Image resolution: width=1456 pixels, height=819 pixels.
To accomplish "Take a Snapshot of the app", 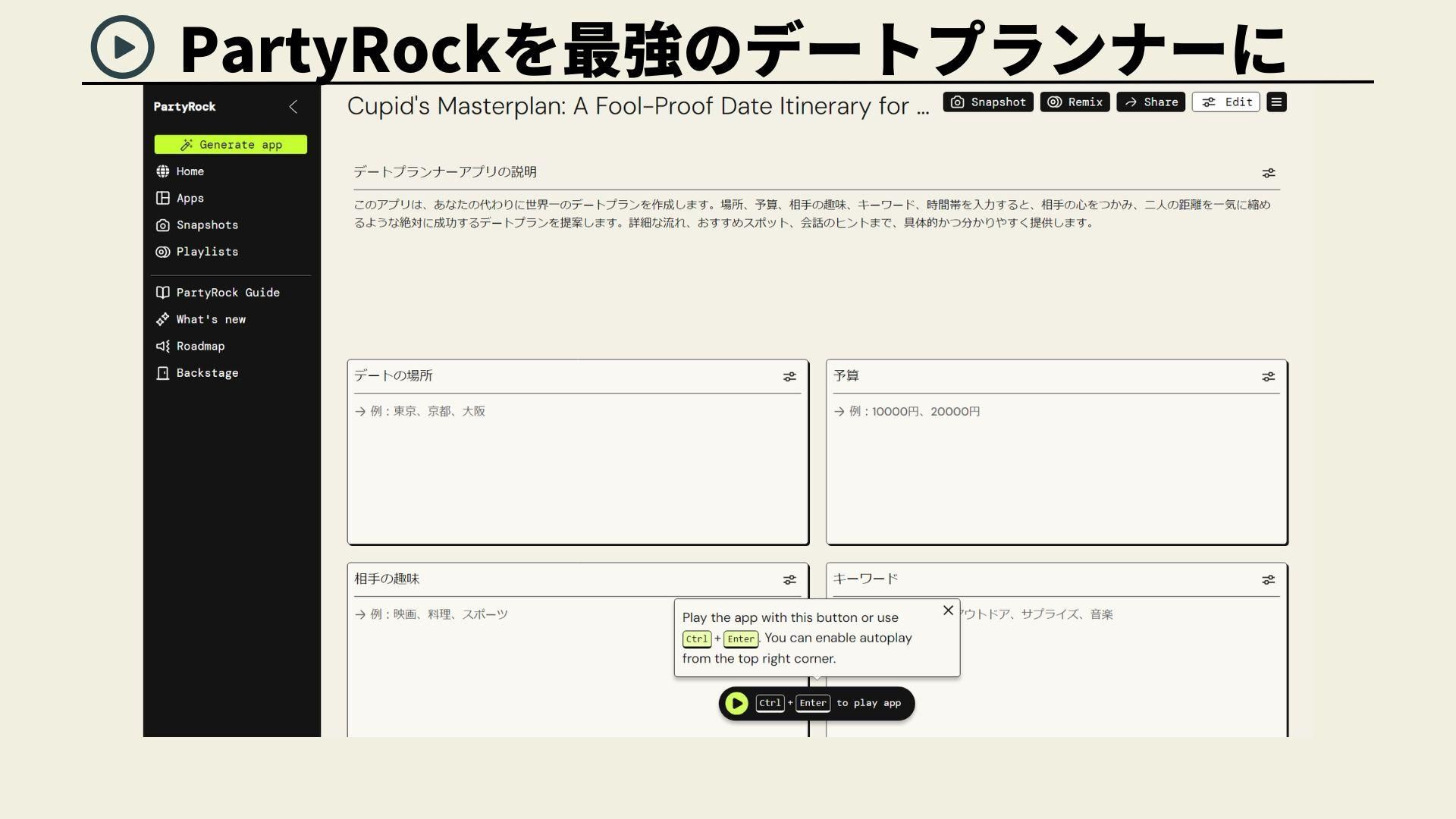I will (988, 102).
